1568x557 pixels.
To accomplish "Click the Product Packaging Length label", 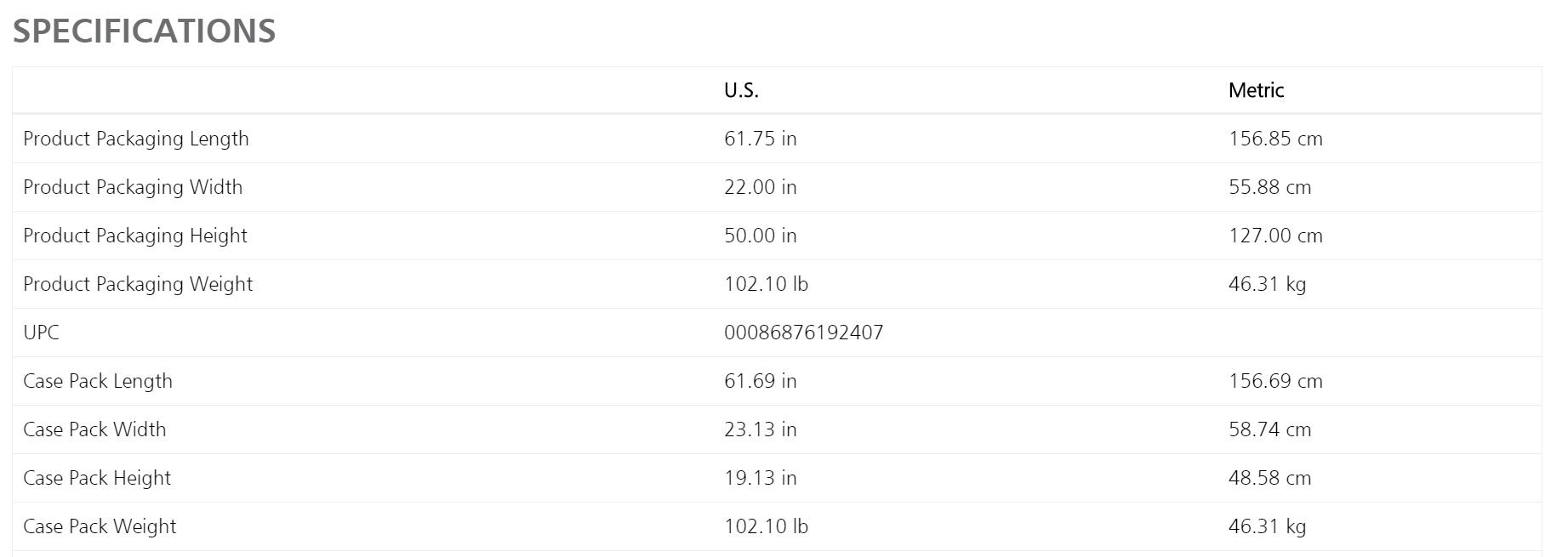I will (136, 139).
